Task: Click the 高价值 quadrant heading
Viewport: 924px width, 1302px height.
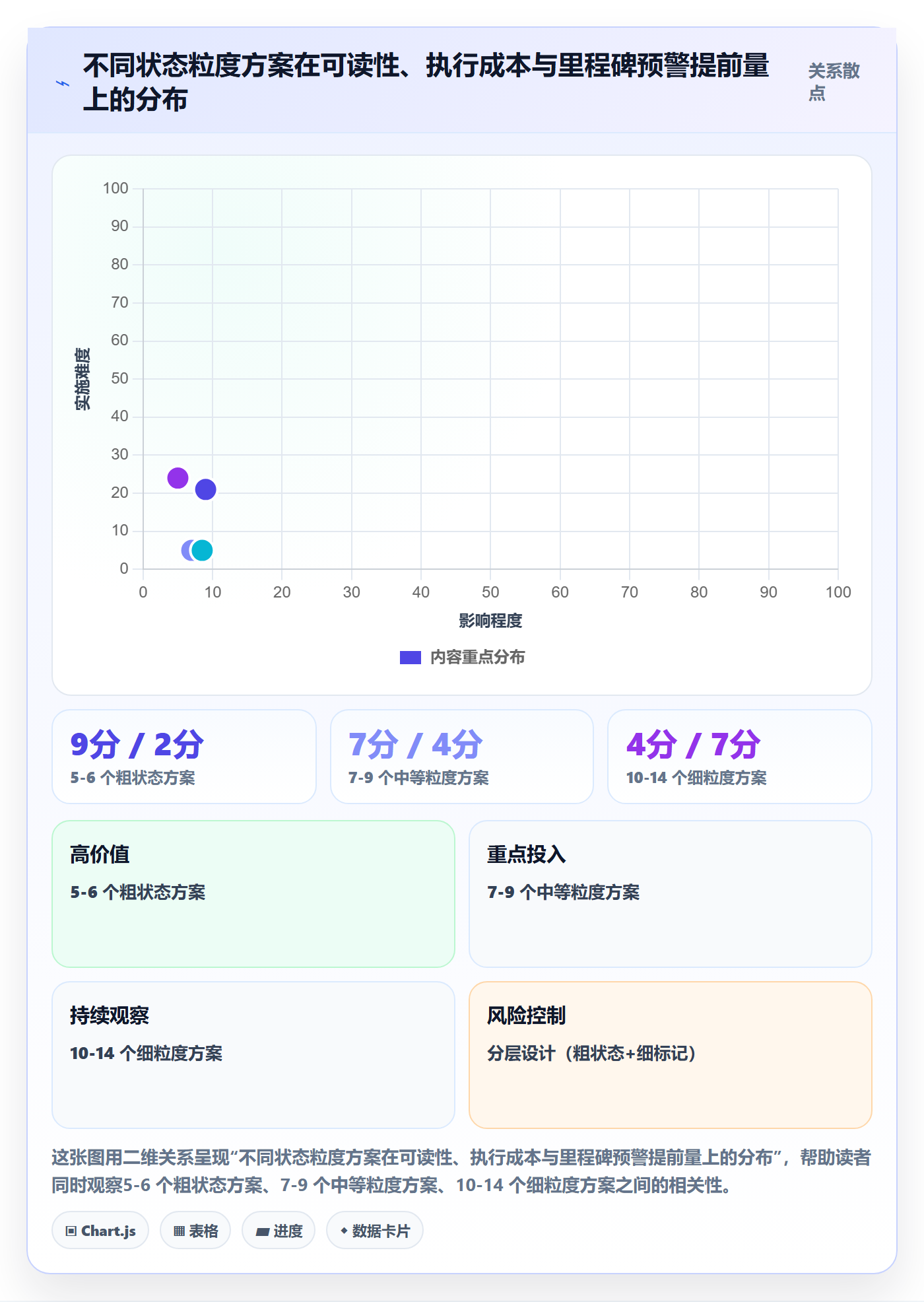Action: pyautogui.click(x=100, y=854)
